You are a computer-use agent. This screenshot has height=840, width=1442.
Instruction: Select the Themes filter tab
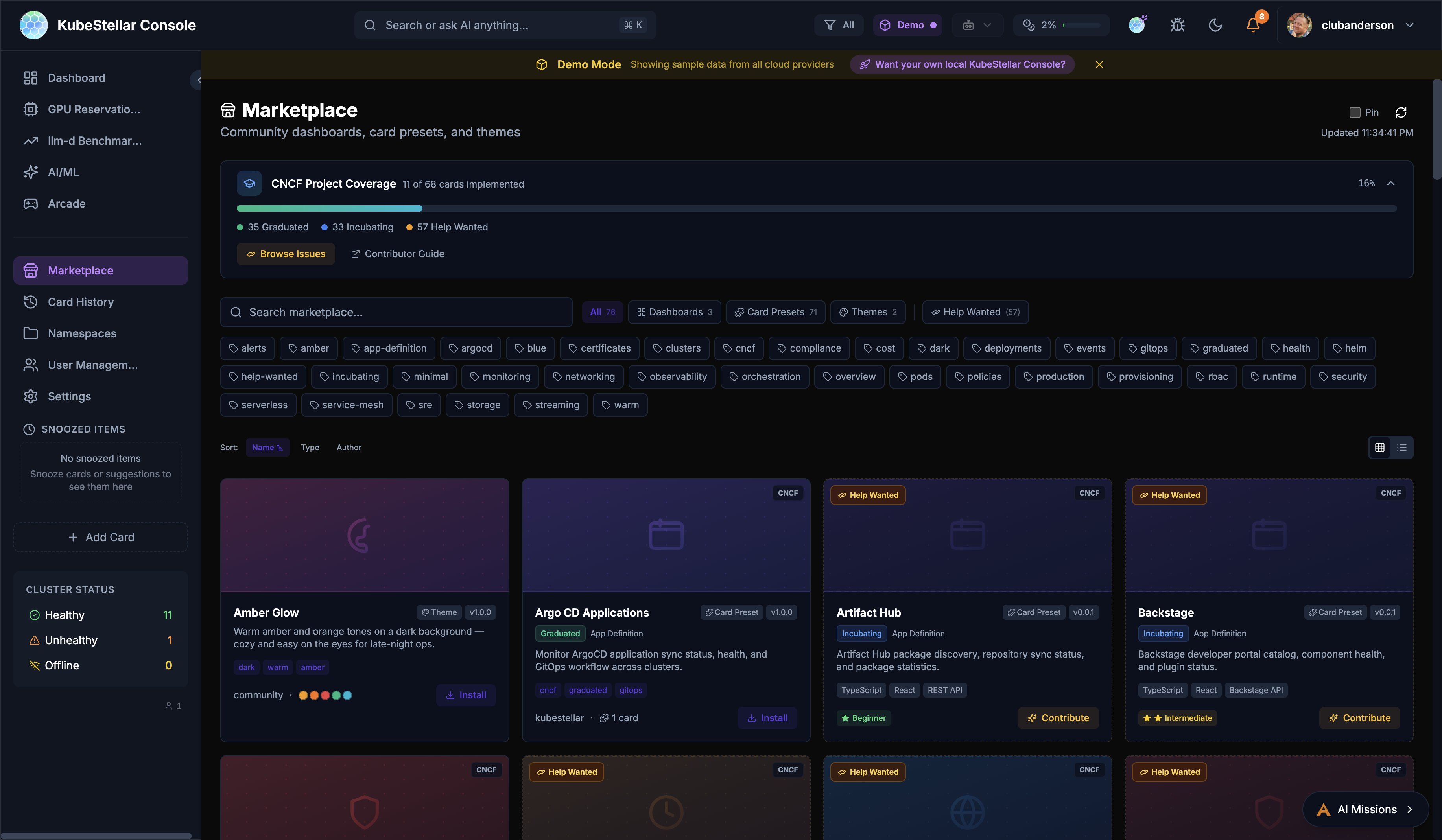[867, 312]
